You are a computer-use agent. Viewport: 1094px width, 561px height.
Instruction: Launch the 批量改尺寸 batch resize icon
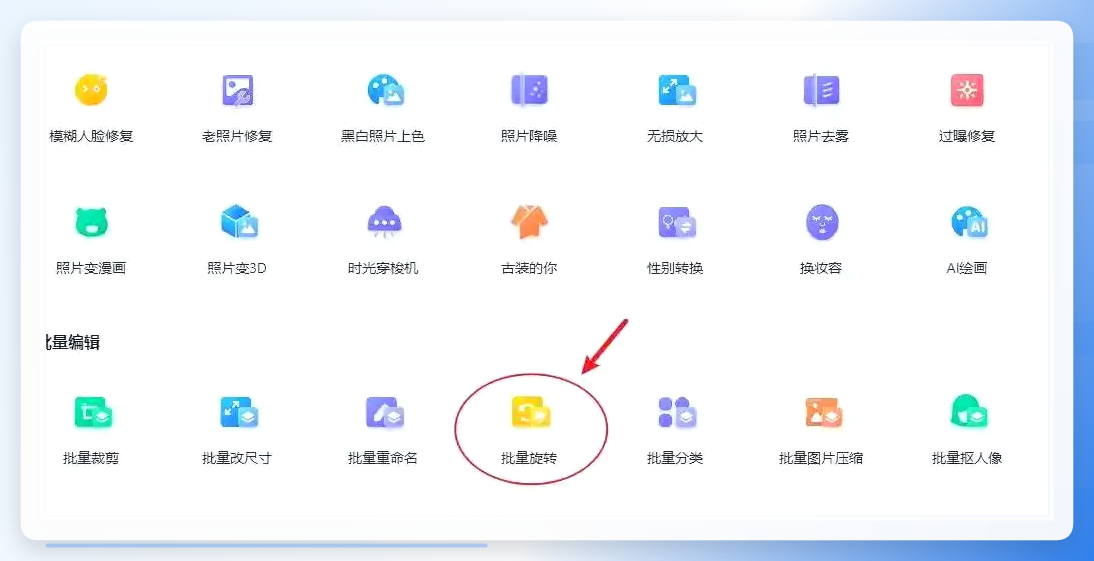[239, 412]
